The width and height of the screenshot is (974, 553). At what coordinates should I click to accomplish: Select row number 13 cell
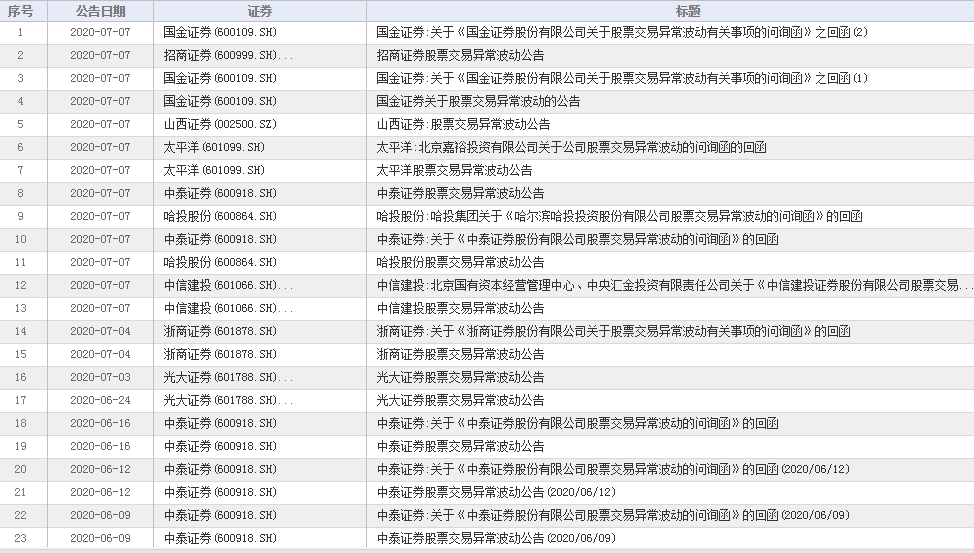pos(20,308)
